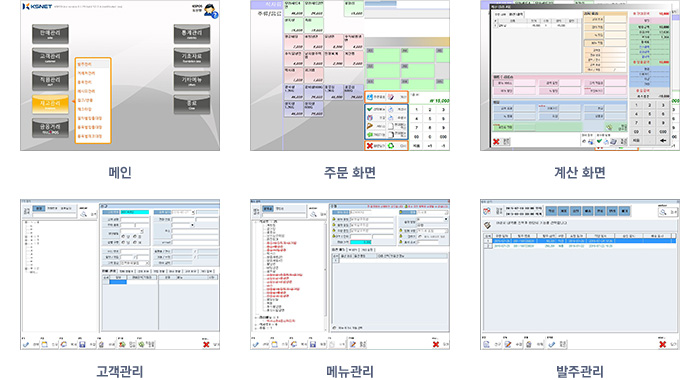Image resolution: width=700 pixels, height=380 pixels.
Task: Open dropdown arrow in 고객관리 right form column
Action: click(193, 225)
